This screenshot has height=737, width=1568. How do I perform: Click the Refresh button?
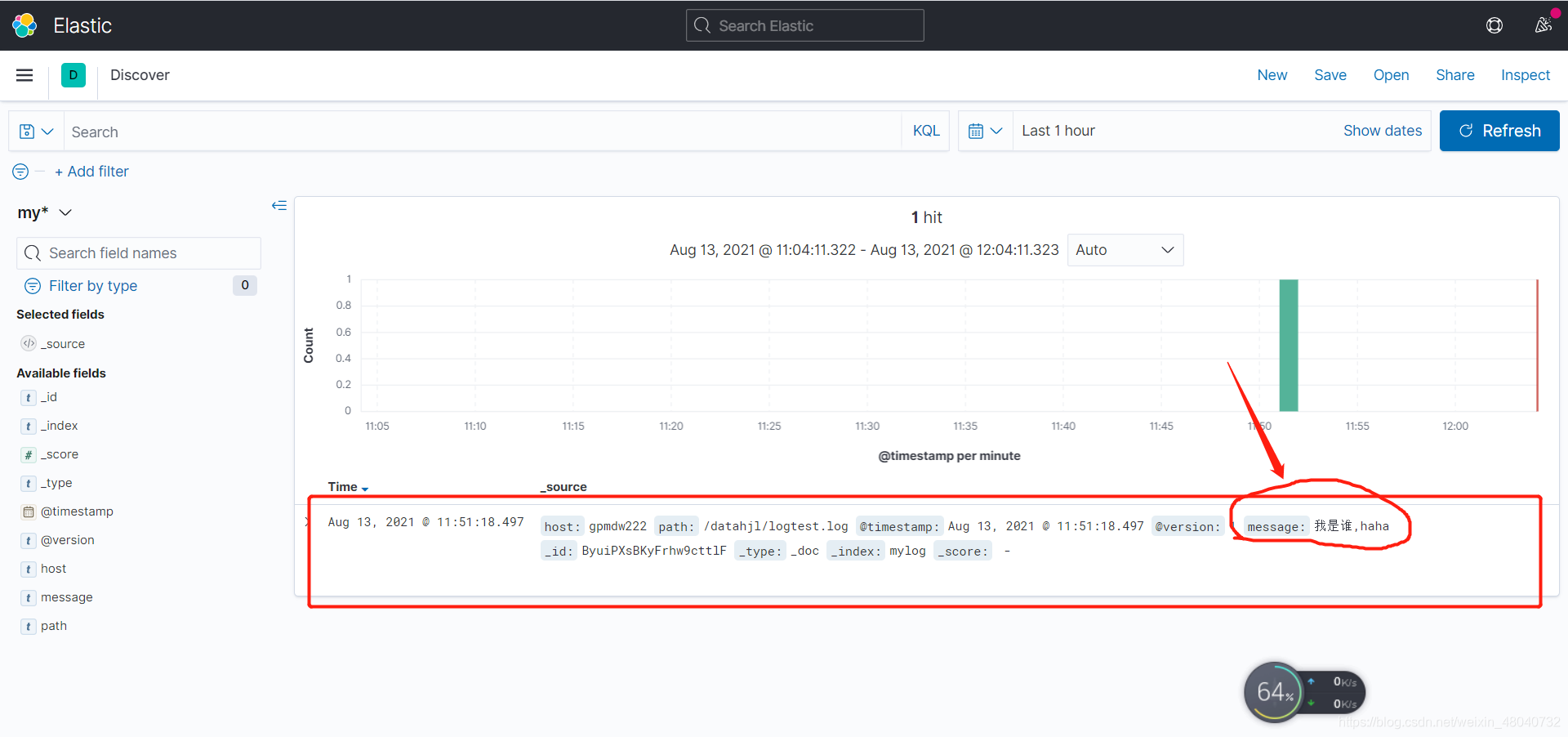point(1499,131)
